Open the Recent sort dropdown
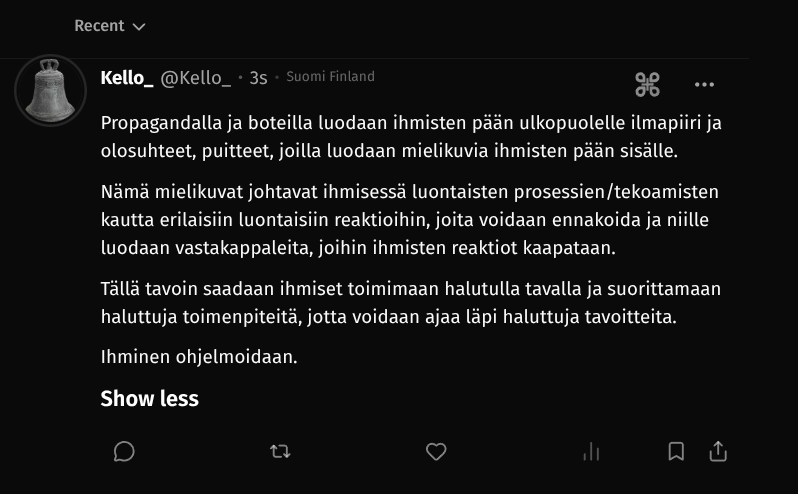 click(x=109, y=26)
